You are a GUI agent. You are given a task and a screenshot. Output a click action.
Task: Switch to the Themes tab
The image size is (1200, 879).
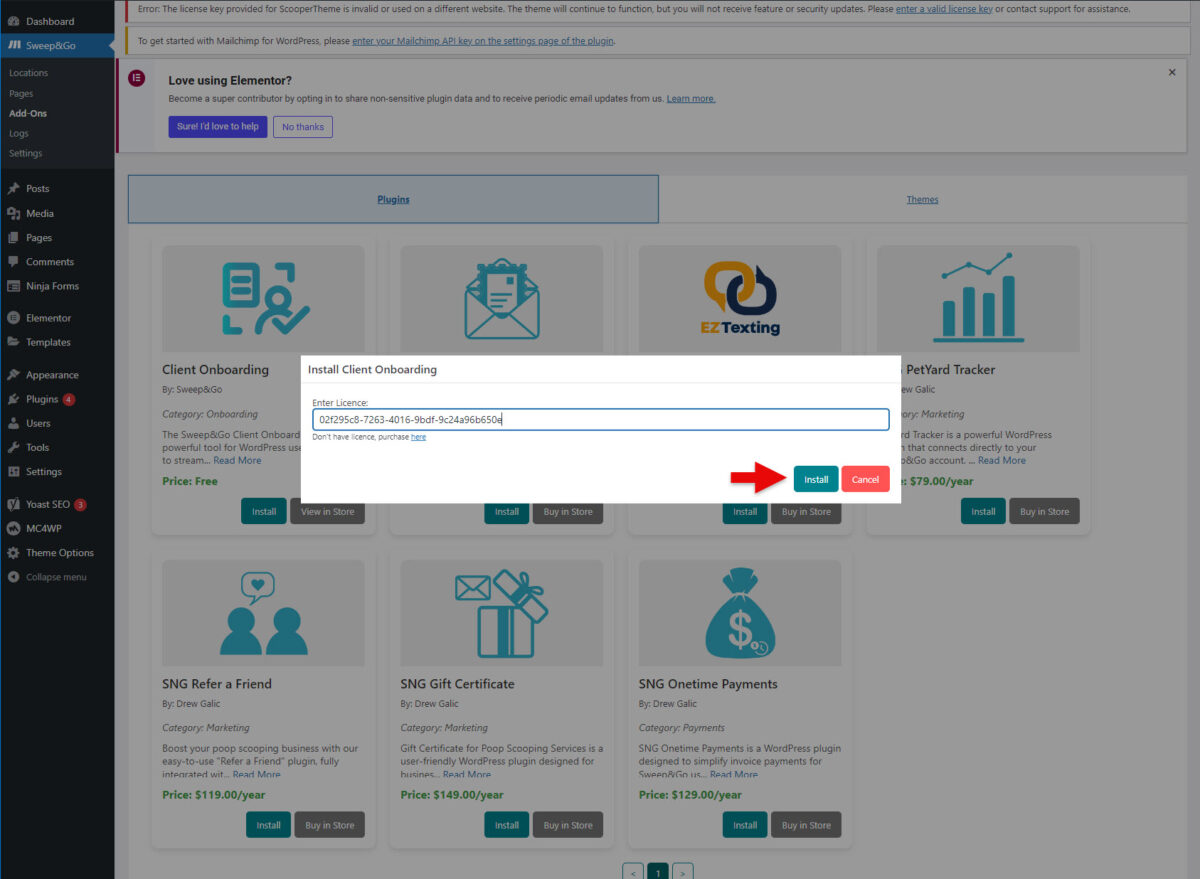(x=922, y=199)
